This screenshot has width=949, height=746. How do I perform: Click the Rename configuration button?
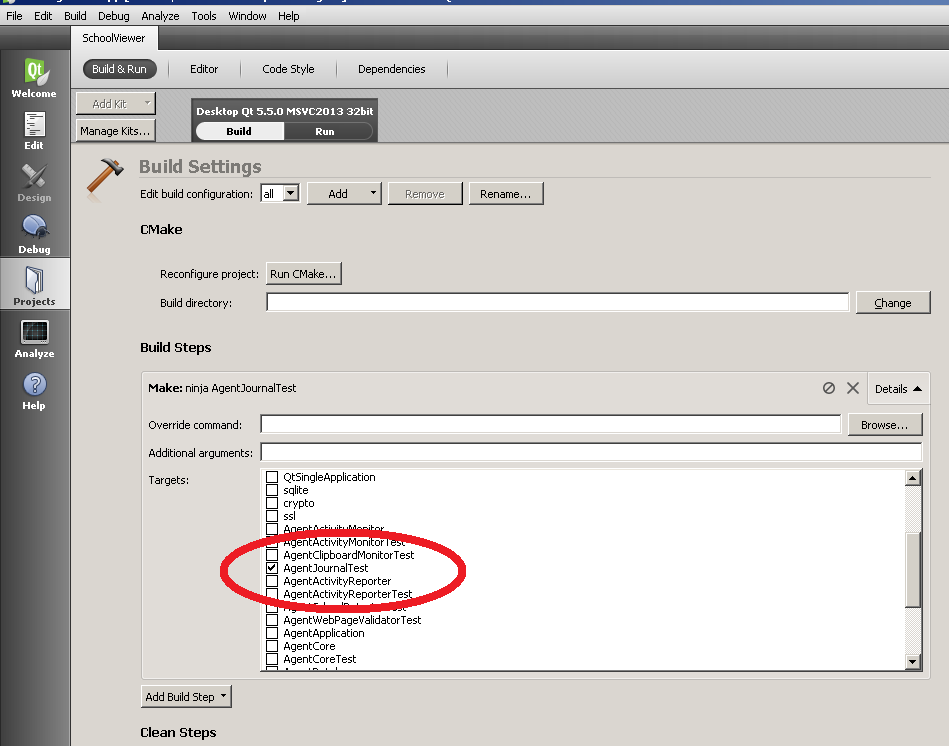click(506, 194)
